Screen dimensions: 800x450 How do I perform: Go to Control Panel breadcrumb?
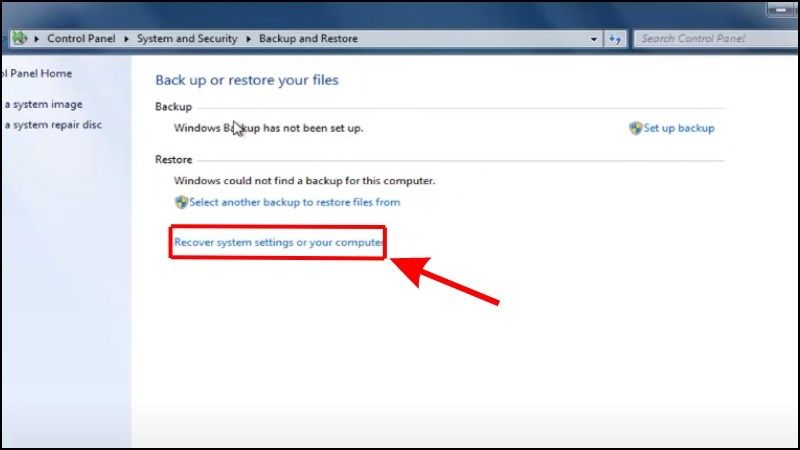pos(81,39)
